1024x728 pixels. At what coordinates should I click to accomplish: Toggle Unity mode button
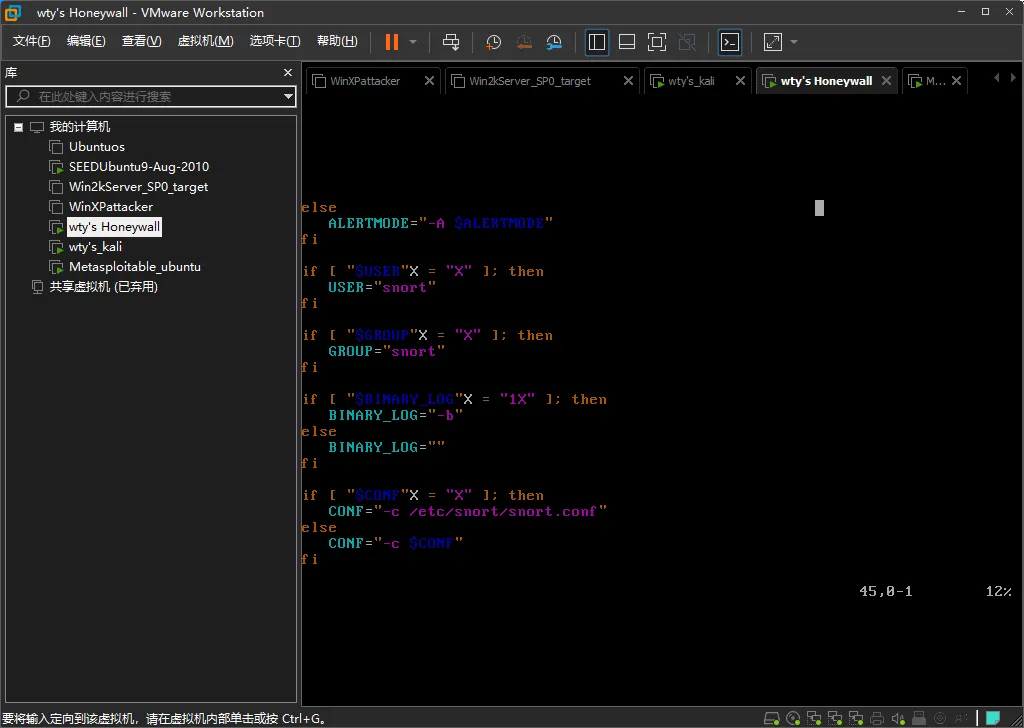pos(686,41)
